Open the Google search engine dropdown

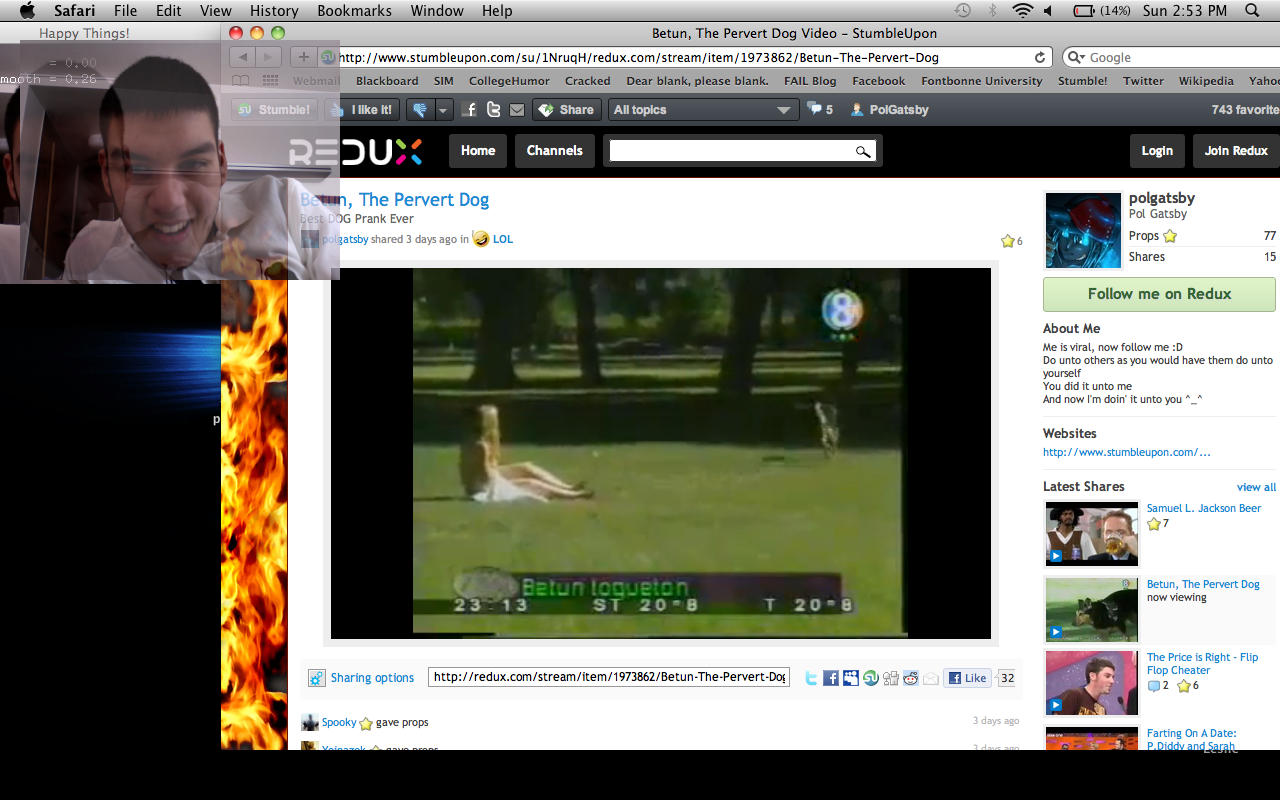(x=1076, y=58)
